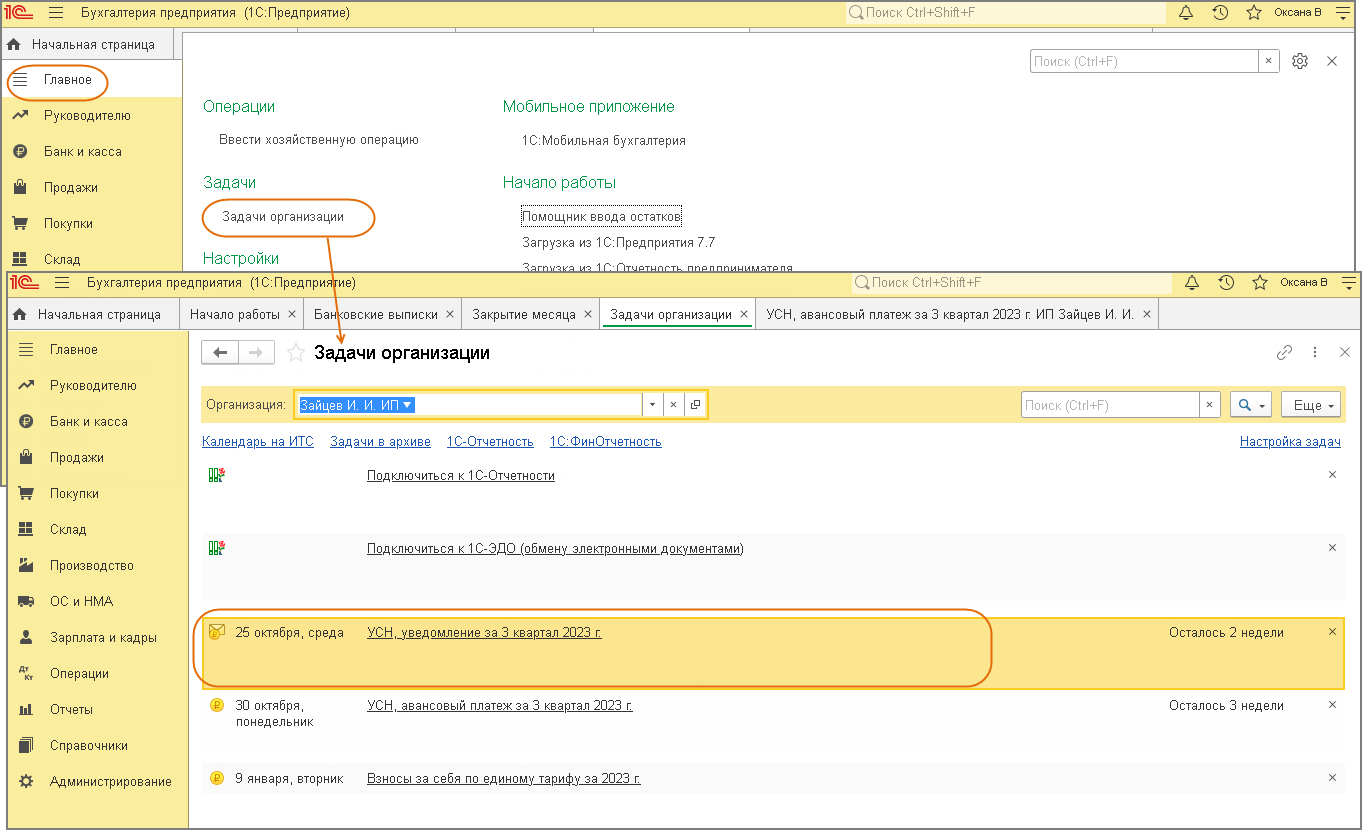Get link to Задачи организации form
The width and height of the screenshot is (1364, 834).
1285,352
